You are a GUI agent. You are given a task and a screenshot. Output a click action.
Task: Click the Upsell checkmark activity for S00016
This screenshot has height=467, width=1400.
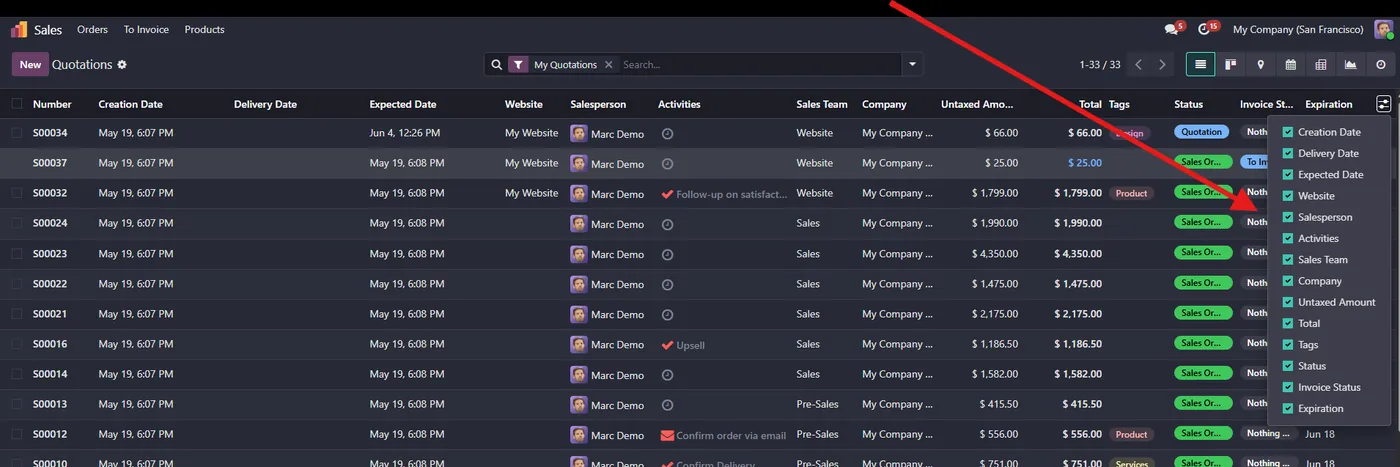pos(667,345)
